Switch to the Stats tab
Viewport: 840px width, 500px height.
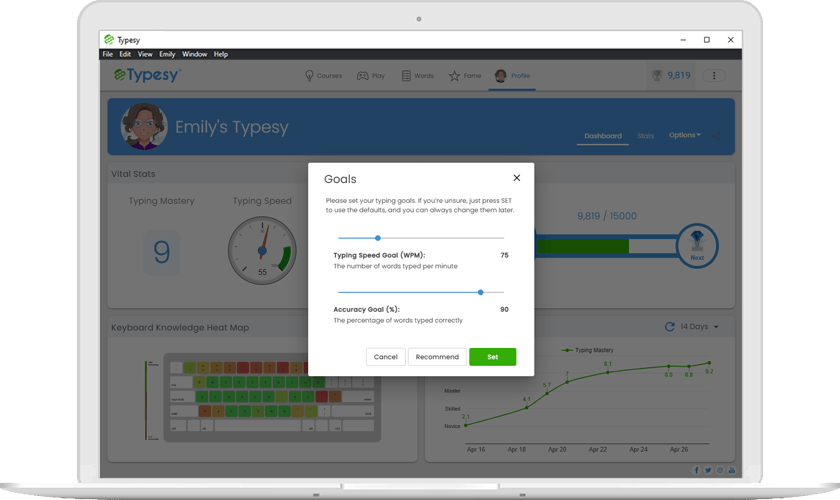(646, 136)
